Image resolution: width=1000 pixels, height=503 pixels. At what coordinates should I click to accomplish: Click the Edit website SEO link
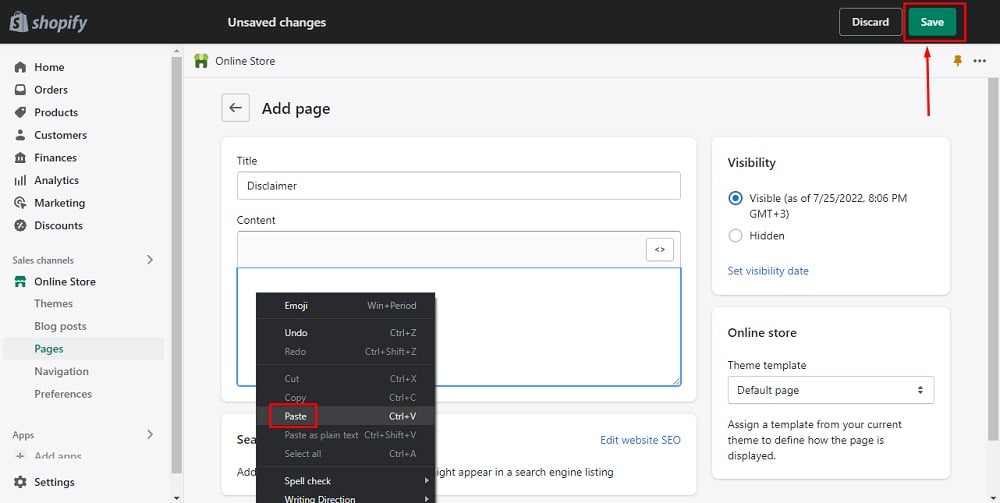pos(640,440)
